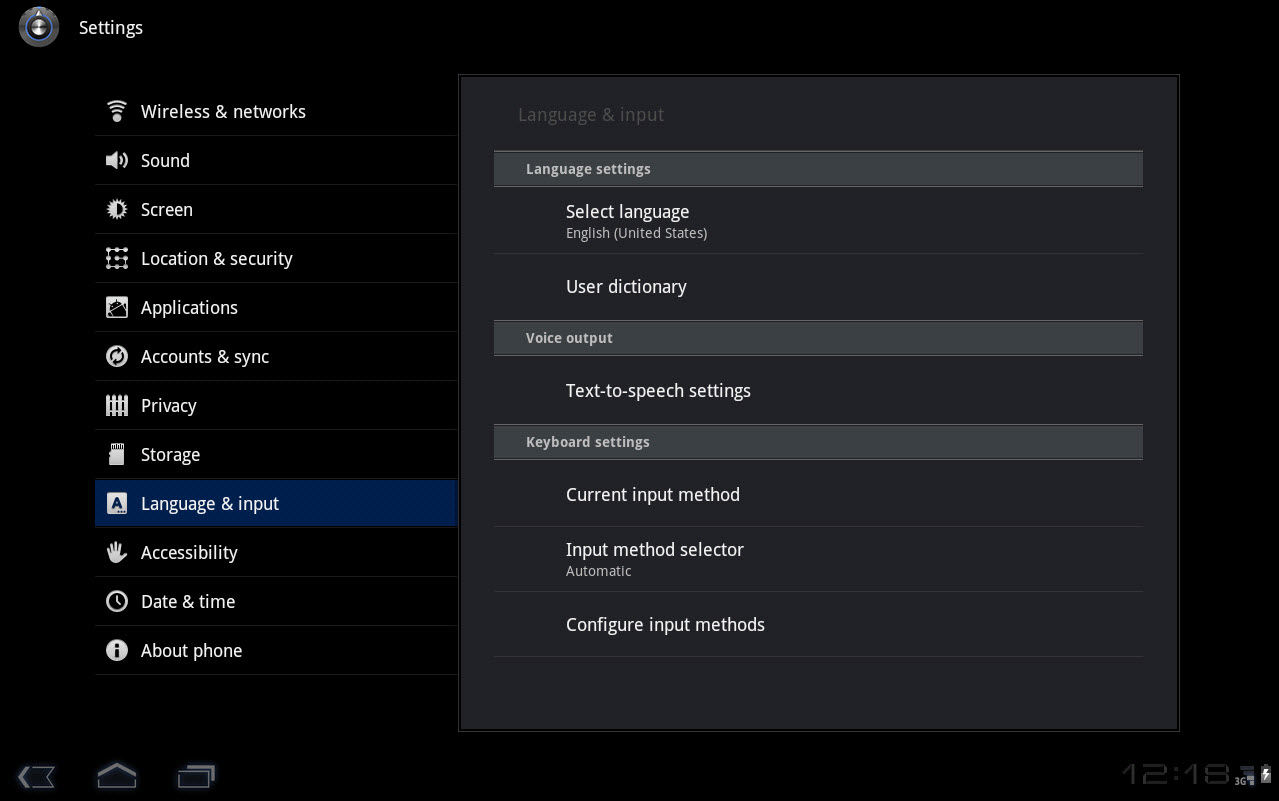
Task: Open Input method selector setting
Action: tap(655, 558)
